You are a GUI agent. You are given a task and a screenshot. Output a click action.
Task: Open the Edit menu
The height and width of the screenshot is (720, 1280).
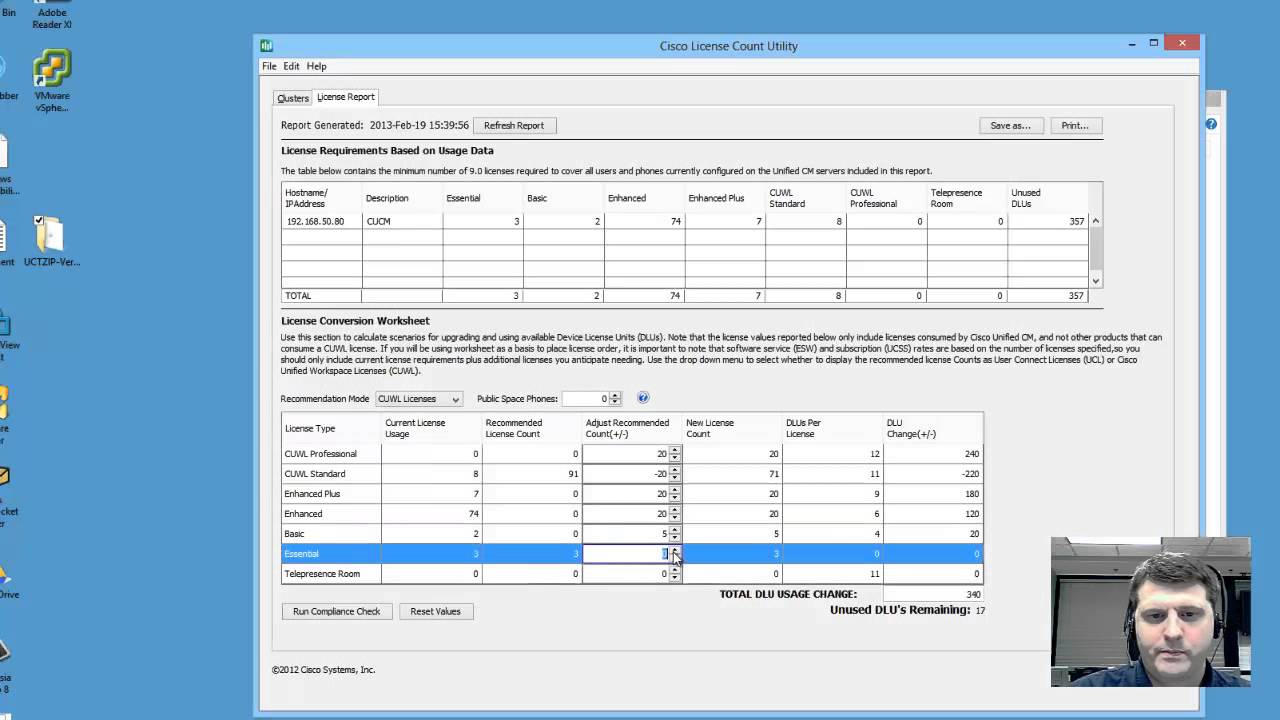point(291,66)
